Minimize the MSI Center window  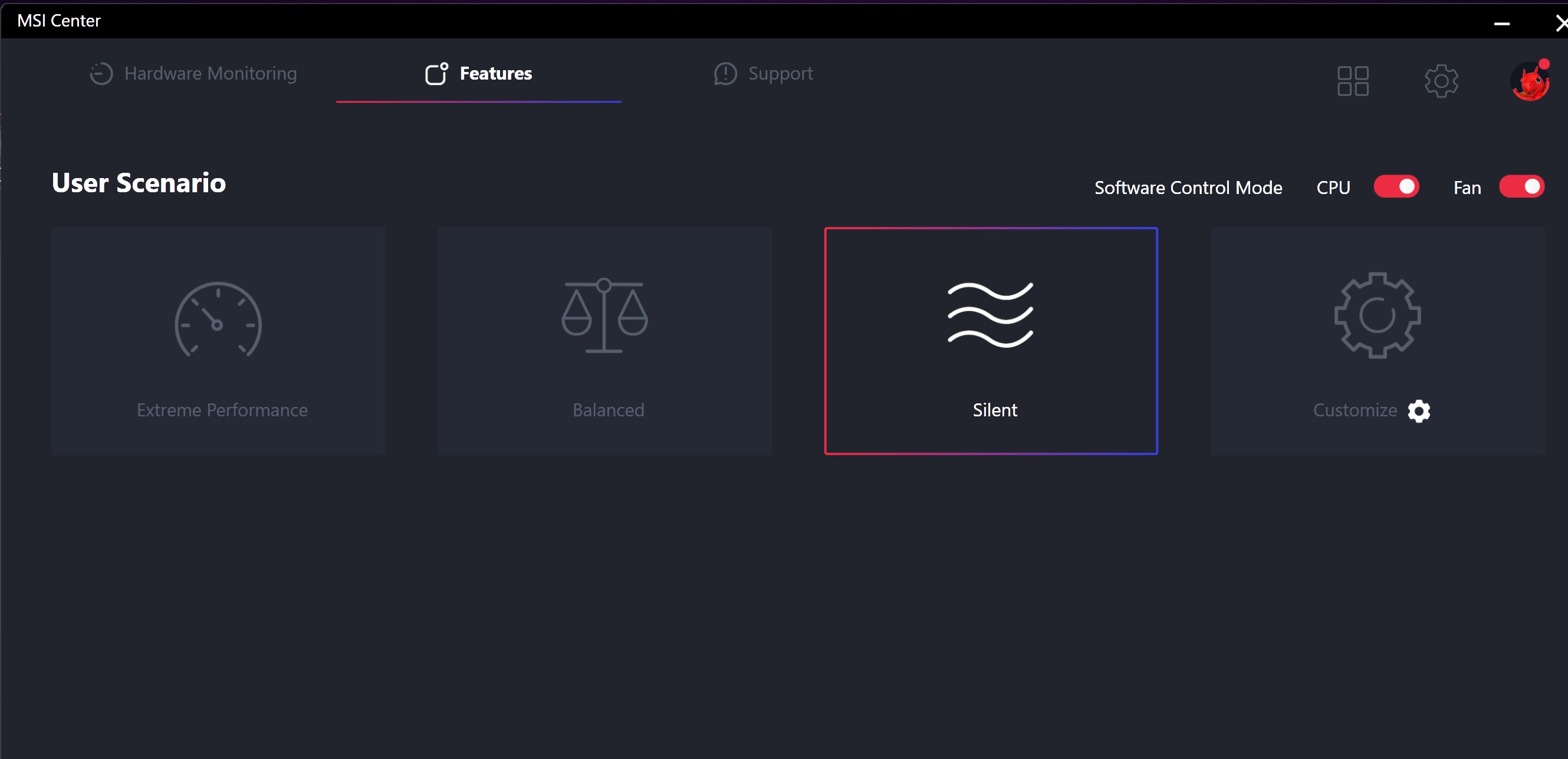click(1501, 23)
